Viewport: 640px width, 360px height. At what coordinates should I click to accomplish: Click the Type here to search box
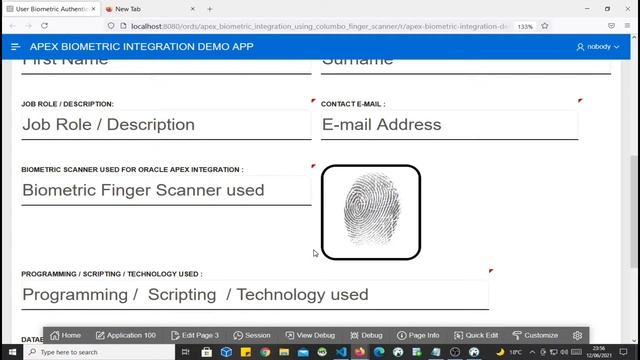[x=99, y=352]
